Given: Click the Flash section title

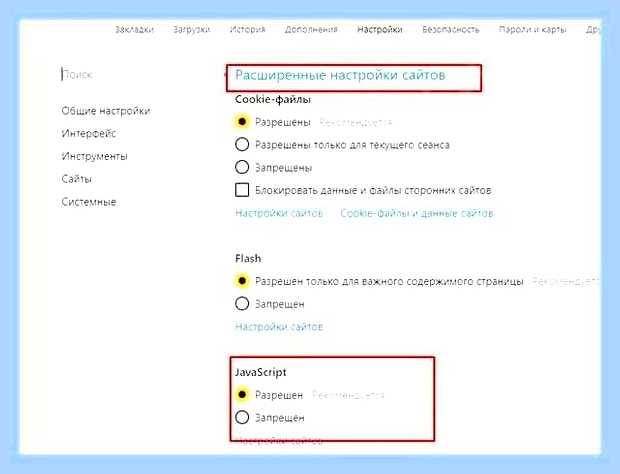Looking at the screenshot, I should (x=248, y=259).
